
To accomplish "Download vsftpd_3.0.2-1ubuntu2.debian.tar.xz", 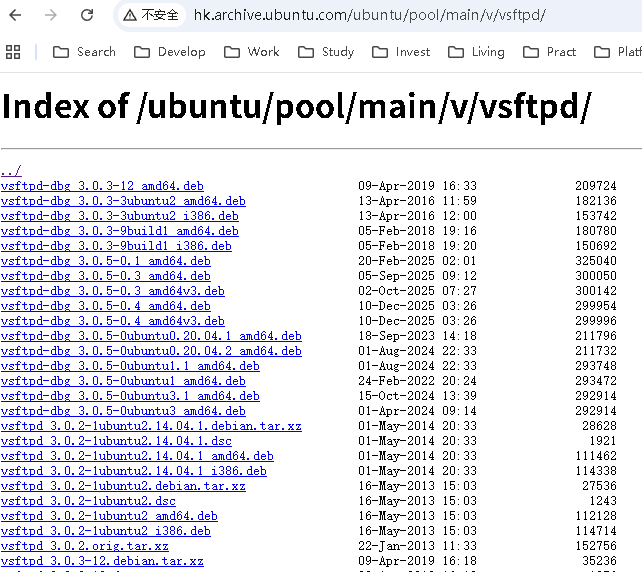I will [123, 486].
